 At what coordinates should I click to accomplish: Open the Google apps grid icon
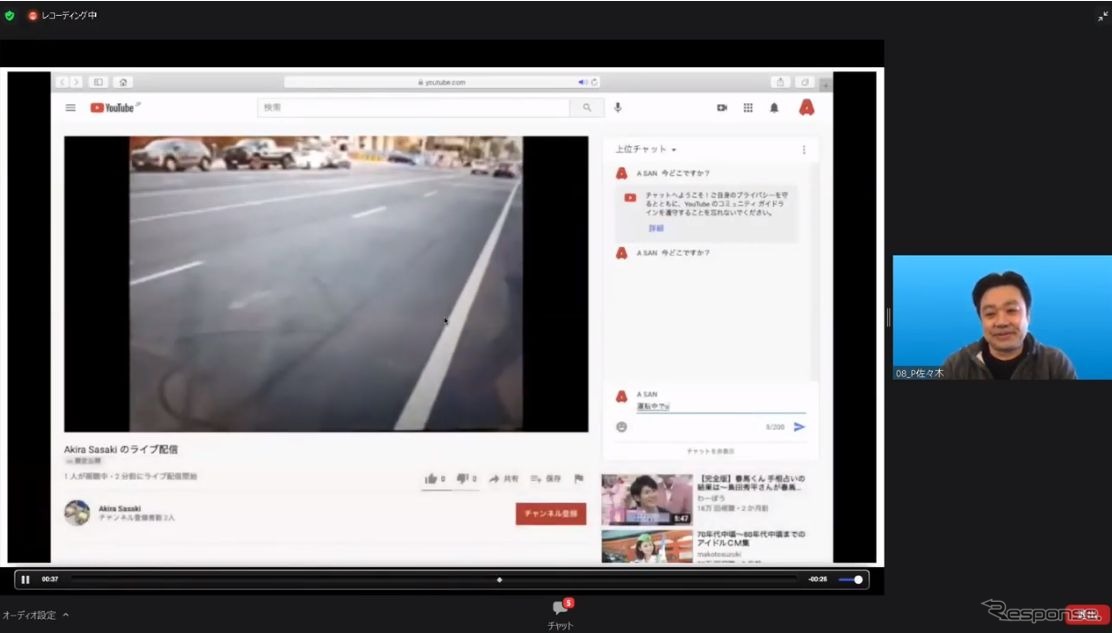pos(748,107)
